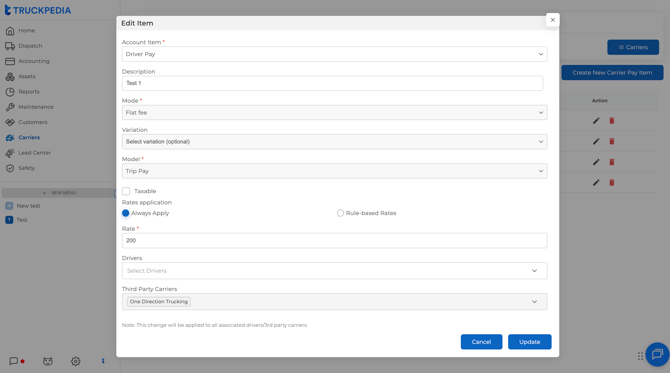670x373 pixels.
Task: Click the Test menu icon
Action: pos(9,220)
